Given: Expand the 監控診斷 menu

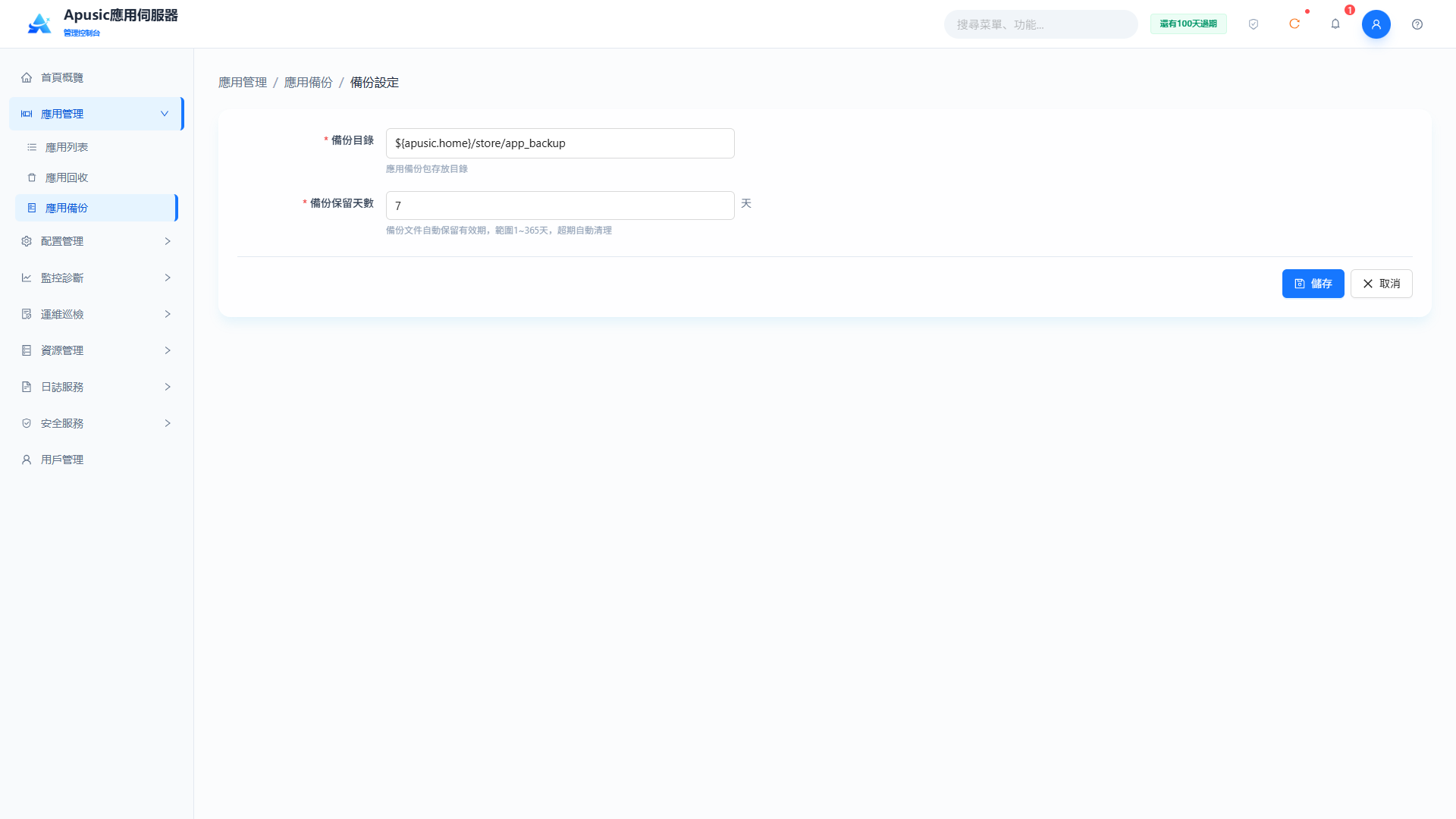Looking at the screenshot, I should pyautogui.click(x=97, y=278).
